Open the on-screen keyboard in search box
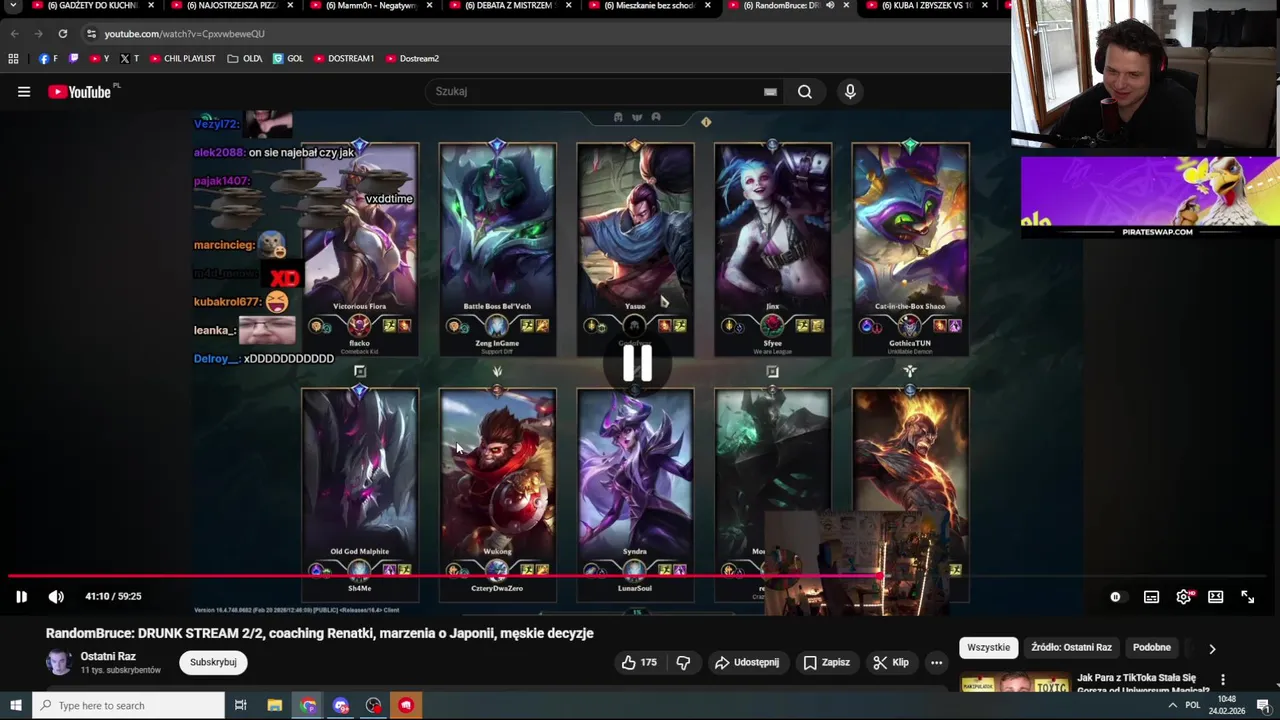 click(x=770, y=92)
